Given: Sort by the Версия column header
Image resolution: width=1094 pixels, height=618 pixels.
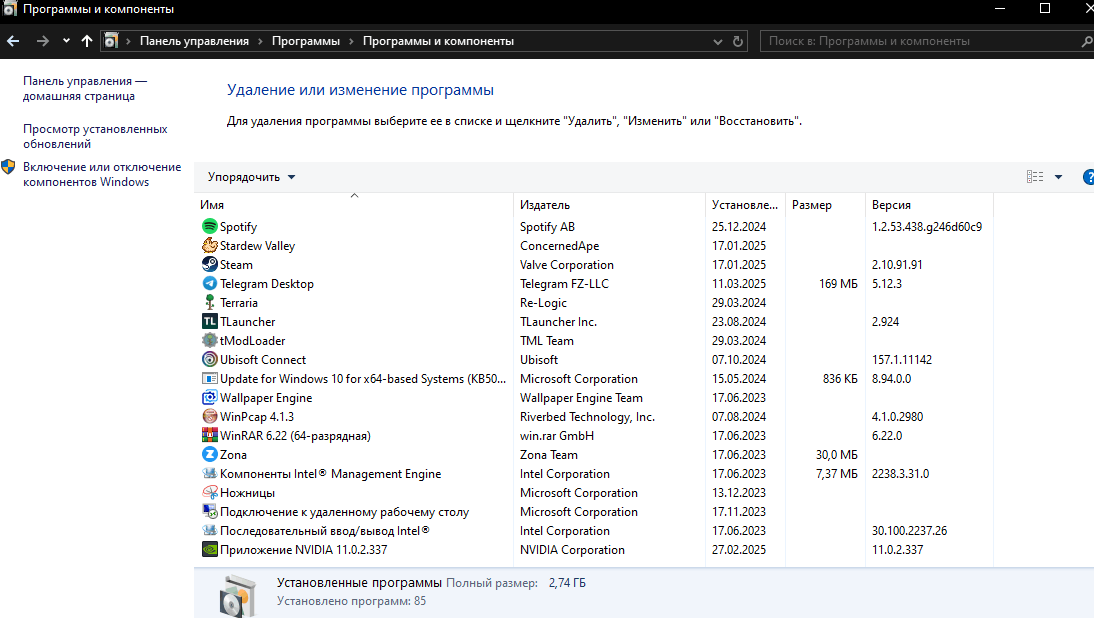Looking at the screenshot, I should (929, 204).
